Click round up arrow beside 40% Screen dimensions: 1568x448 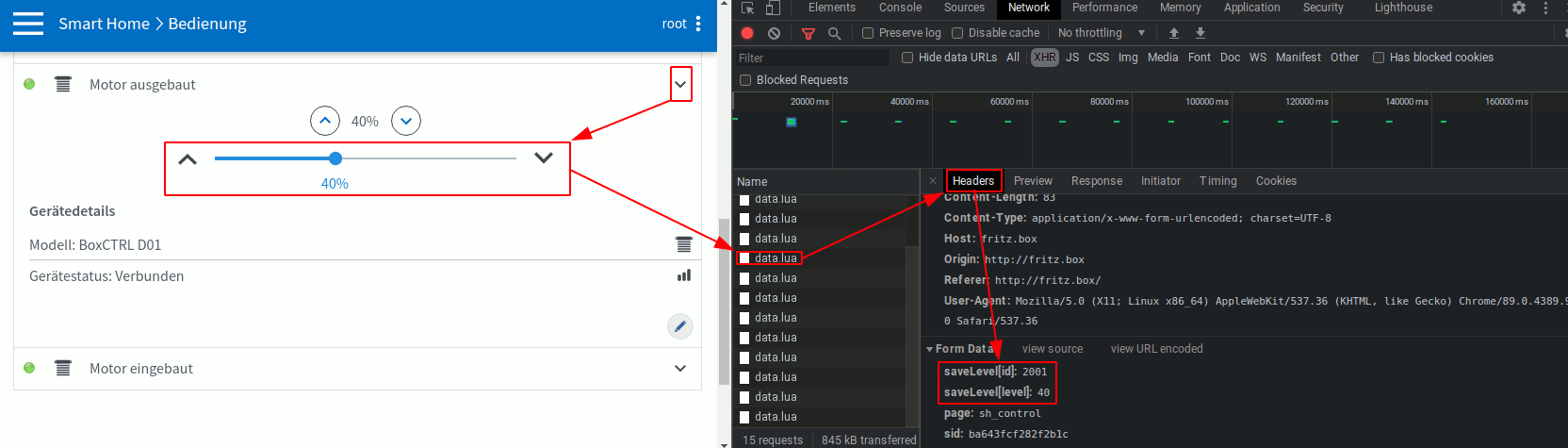(325, 121)
